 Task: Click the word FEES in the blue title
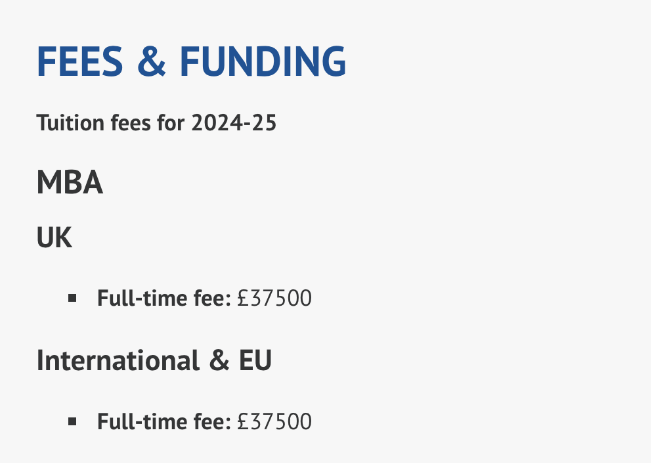click(x=80, y=61)
